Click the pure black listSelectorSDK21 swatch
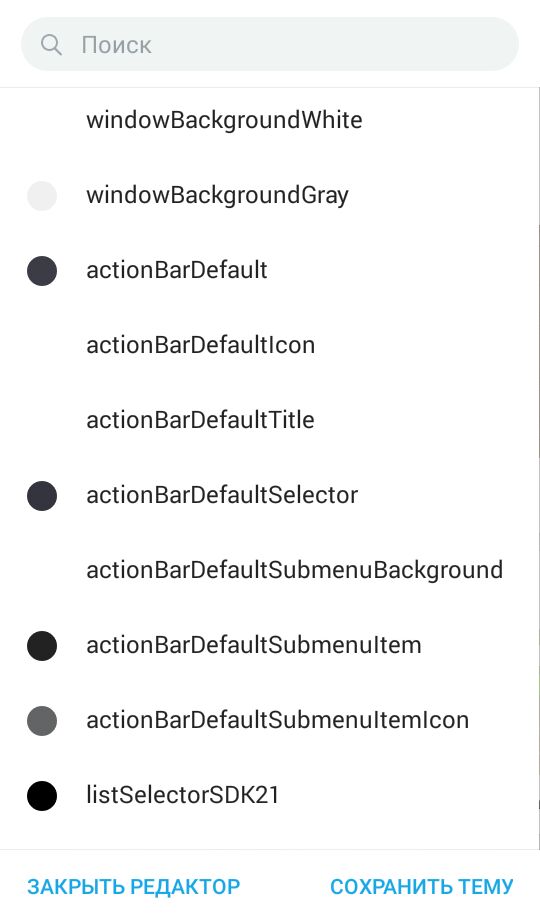 [42, 796]
